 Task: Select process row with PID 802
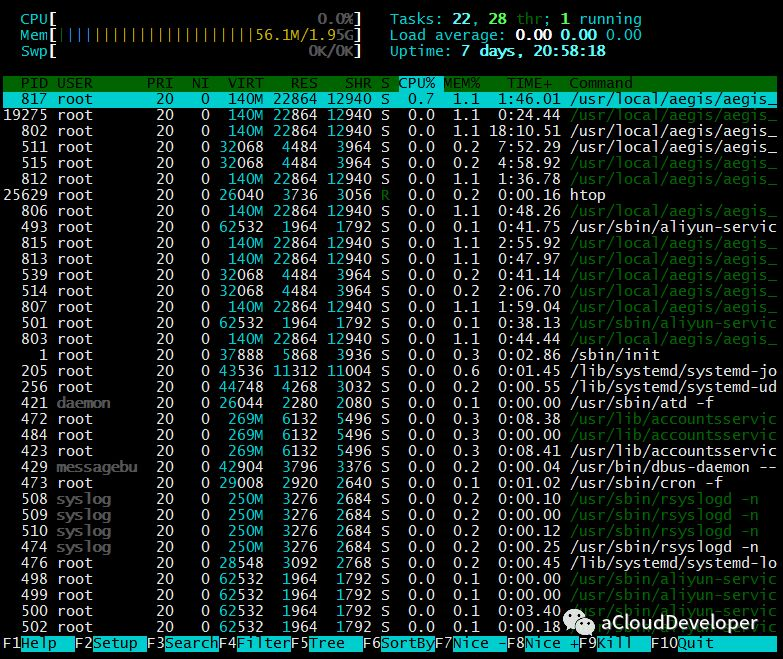[x=390, y=131]
